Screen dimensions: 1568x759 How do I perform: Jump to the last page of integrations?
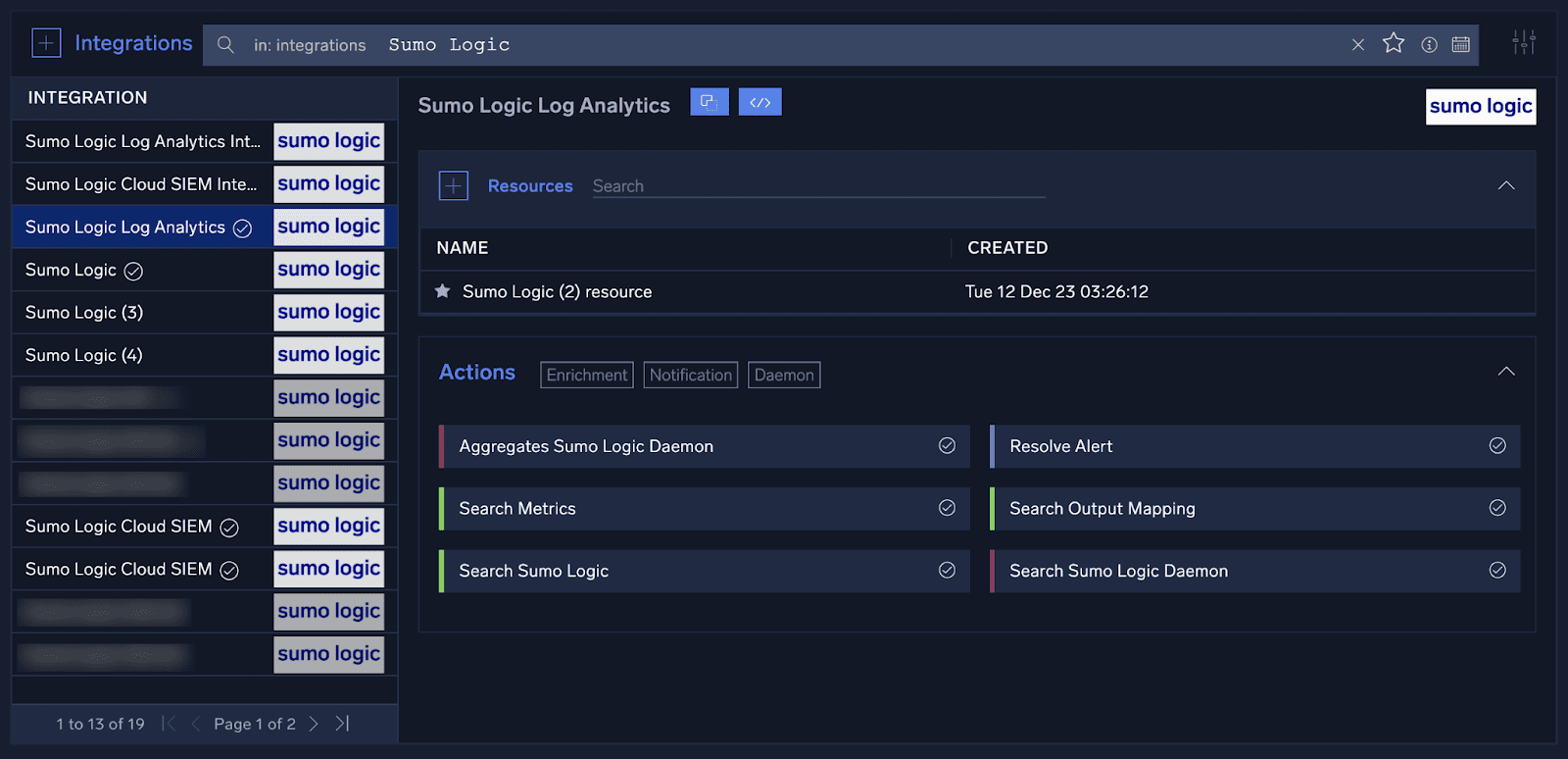[342, 724]
